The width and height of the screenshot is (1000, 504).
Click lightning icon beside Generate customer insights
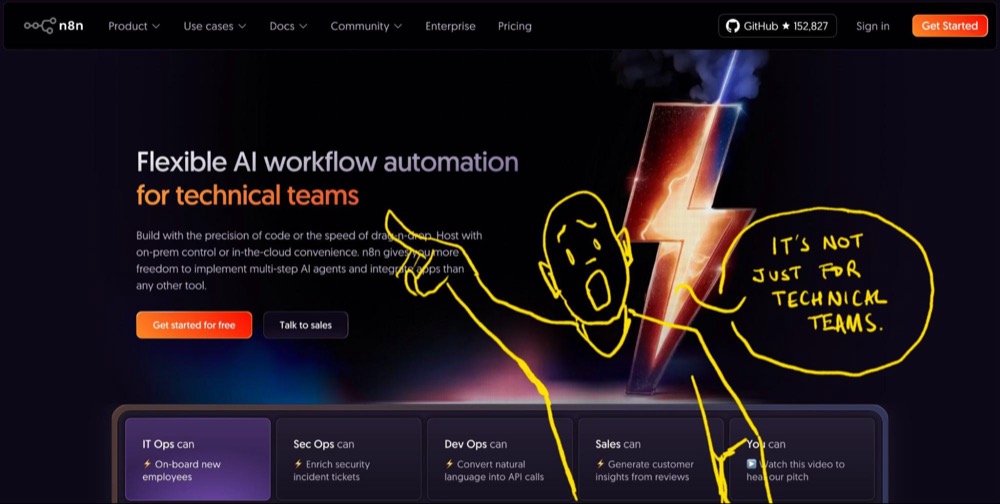(600, 464)
